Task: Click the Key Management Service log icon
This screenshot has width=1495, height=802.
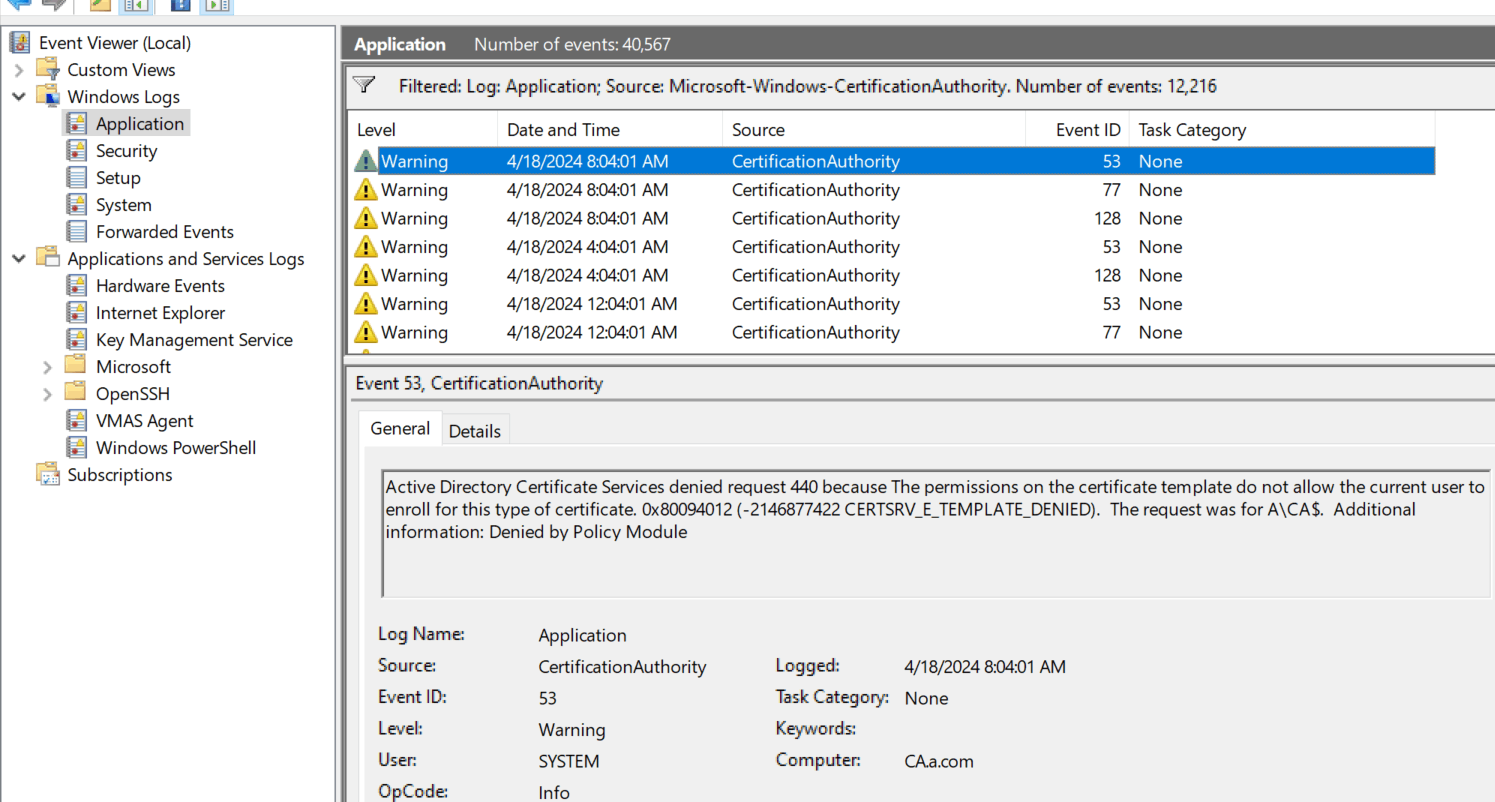Action: pyautogui.click(x=76, y=339)
